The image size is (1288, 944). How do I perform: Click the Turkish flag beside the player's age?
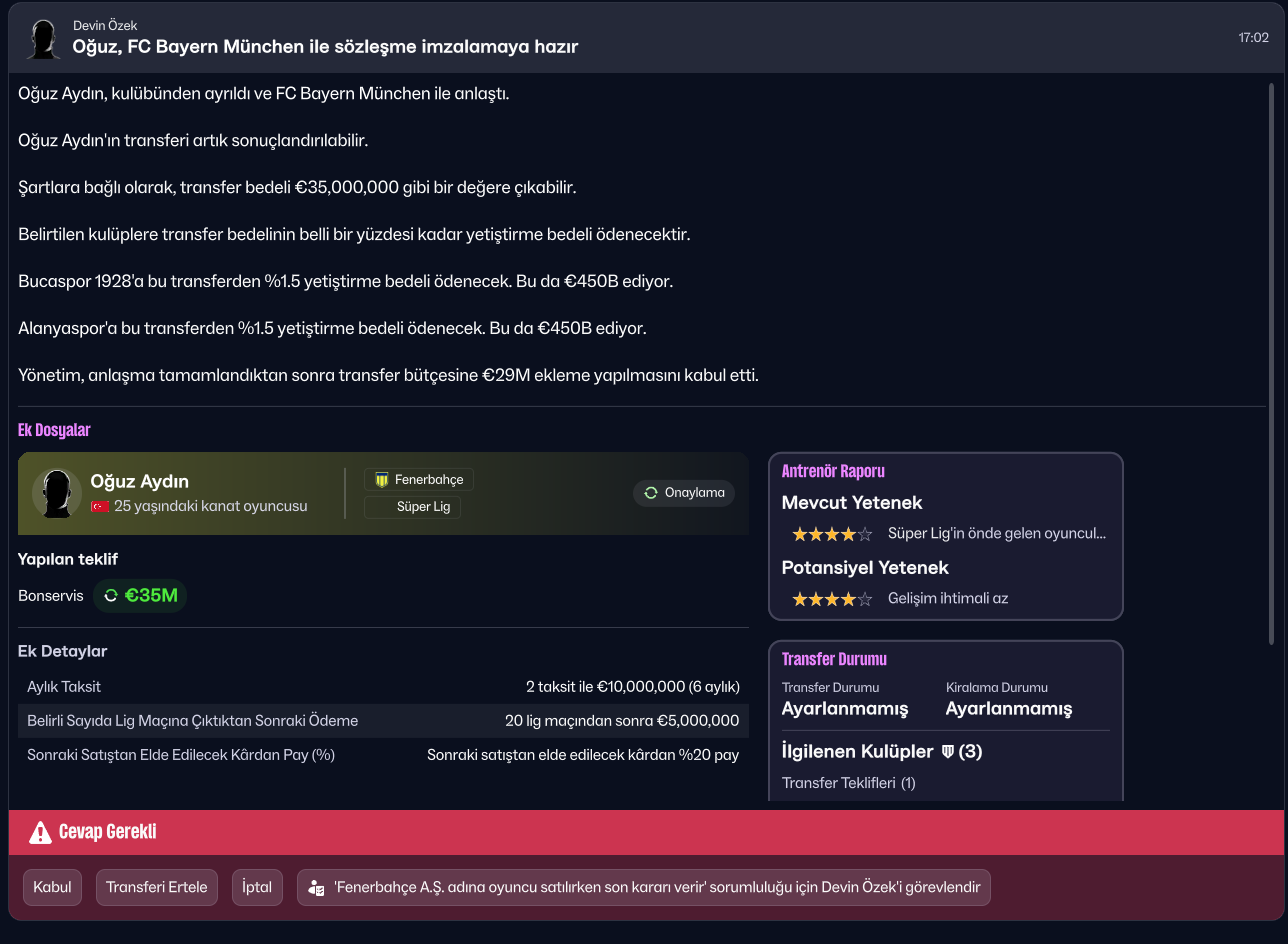100,507
